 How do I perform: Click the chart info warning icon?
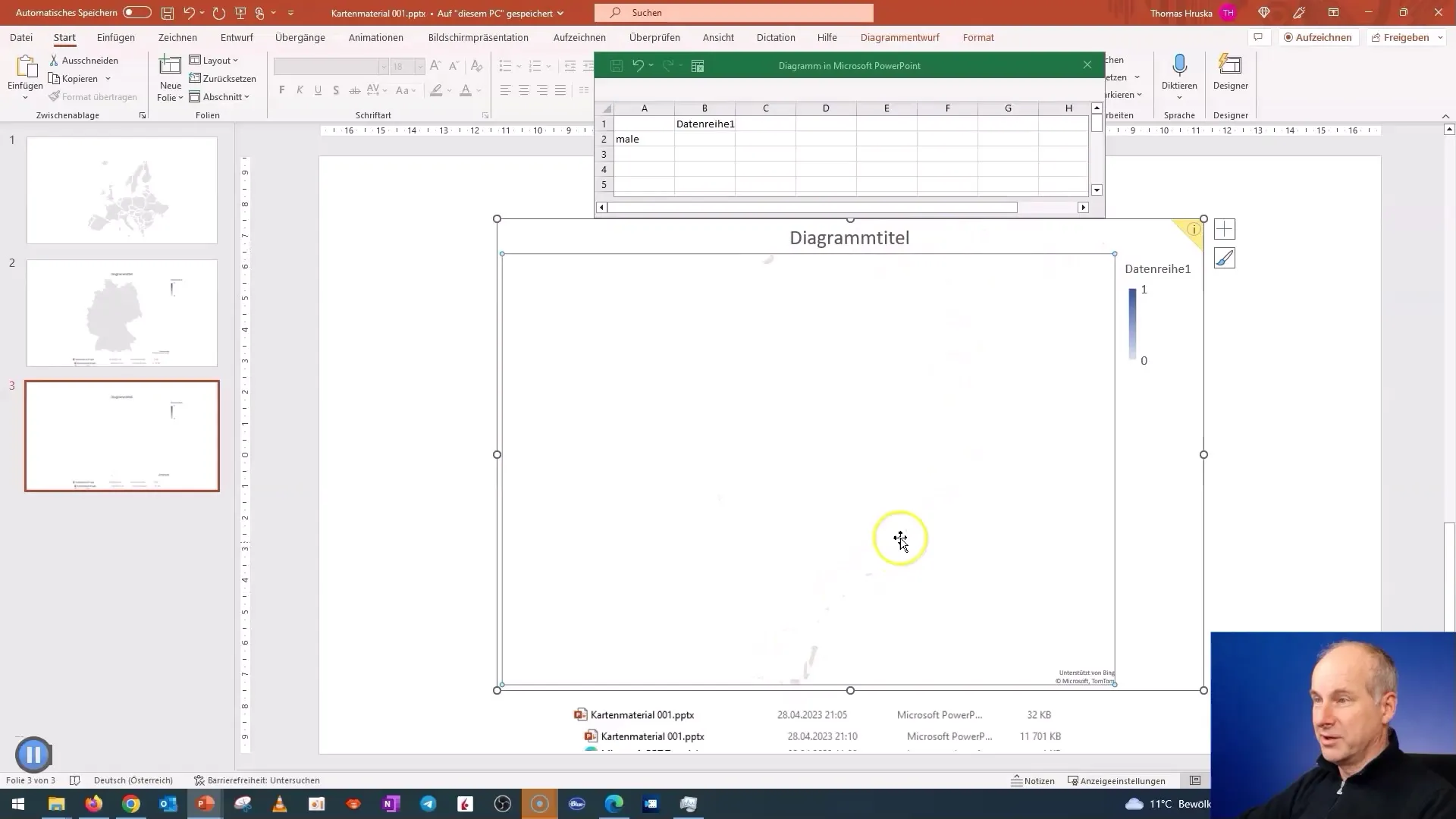point(1193,229)
